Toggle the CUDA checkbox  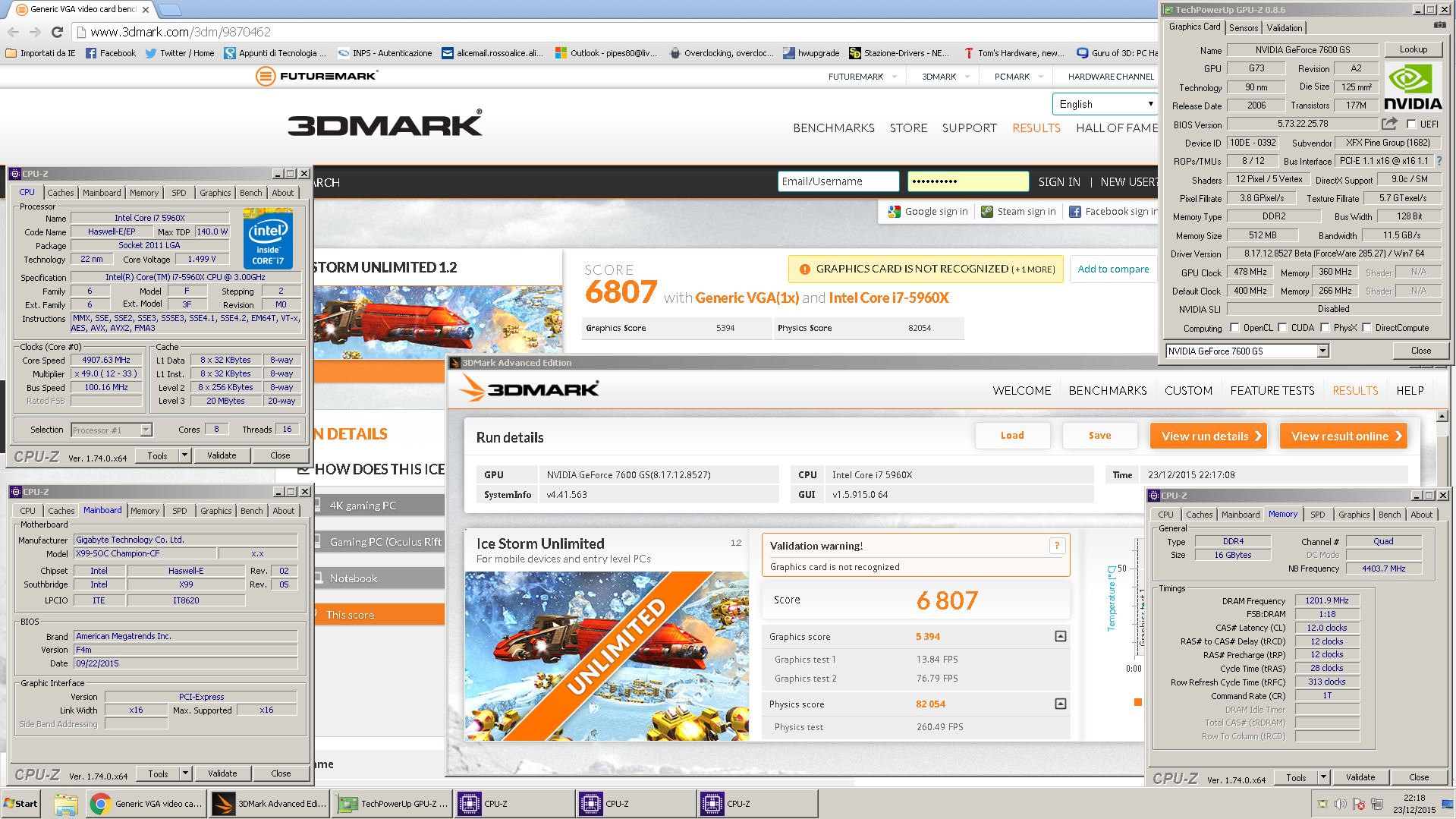click(x=1282, y=328)
